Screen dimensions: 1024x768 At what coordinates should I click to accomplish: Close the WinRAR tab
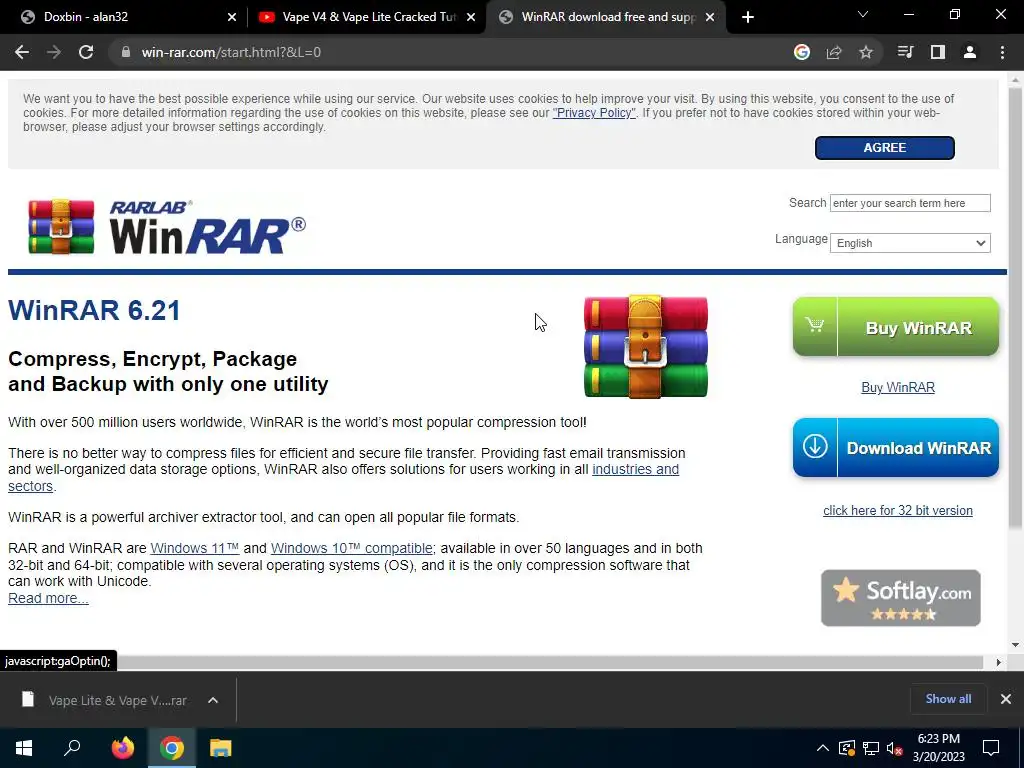pyautogui.click(x=710, y=17)
